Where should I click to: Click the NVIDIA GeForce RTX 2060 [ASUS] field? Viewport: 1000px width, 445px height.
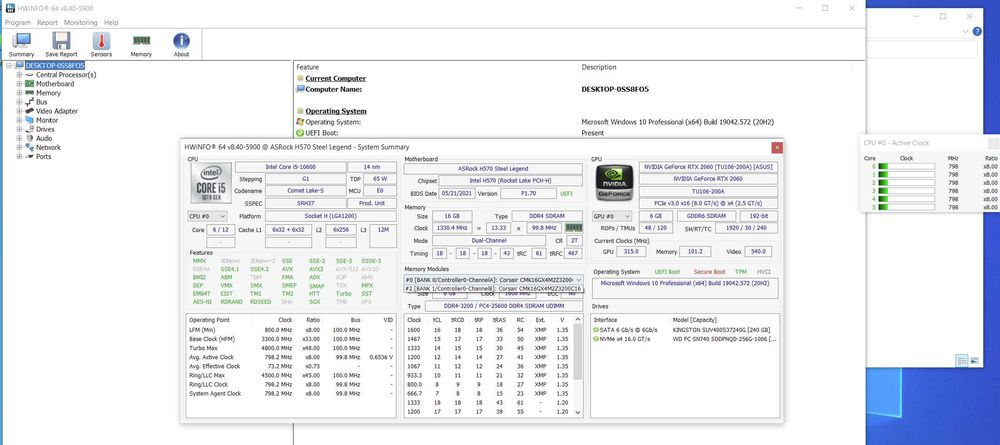[x=708, y=167]
